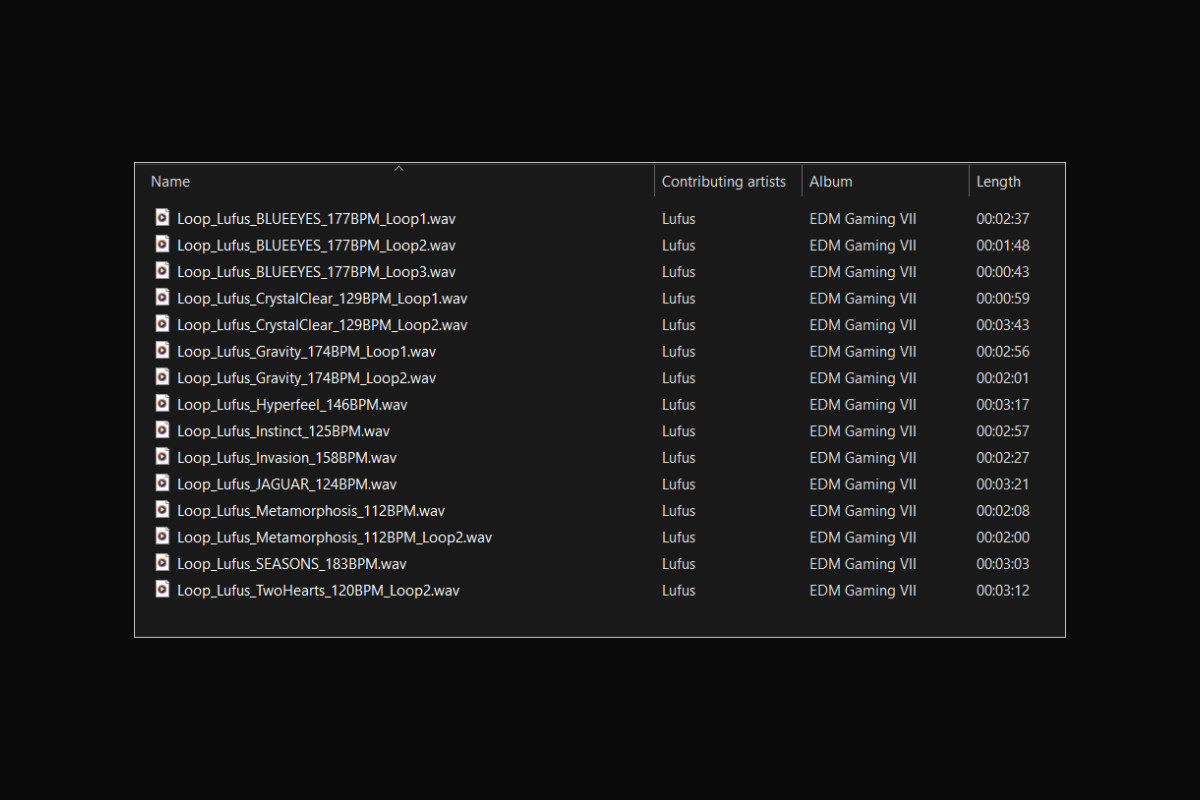Select file name Loop_Lufus_BLUEEYES_177BPM_Loop3.wav
Viewport: 1200px width, 800px height.
coord(316,272)
